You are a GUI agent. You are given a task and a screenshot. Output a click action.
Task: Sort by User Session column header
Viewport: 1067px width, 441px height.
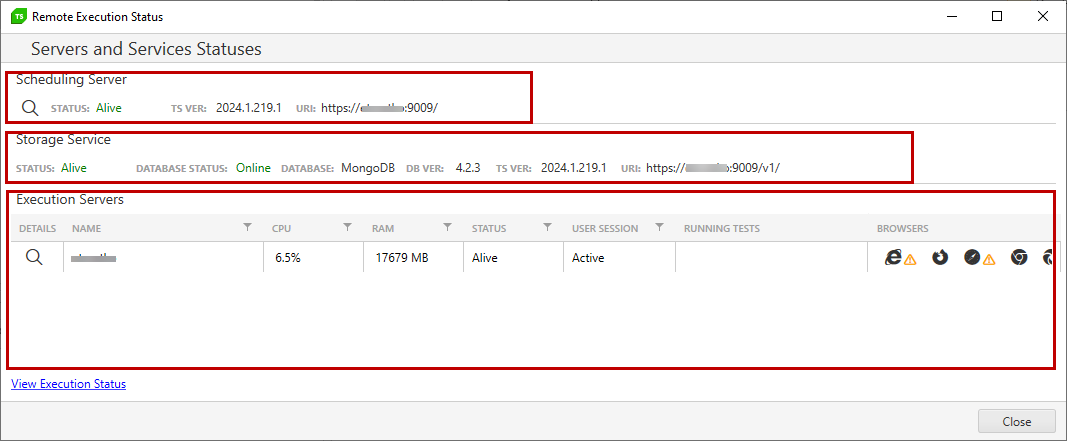pyautogui.click(x=605, y=229)
